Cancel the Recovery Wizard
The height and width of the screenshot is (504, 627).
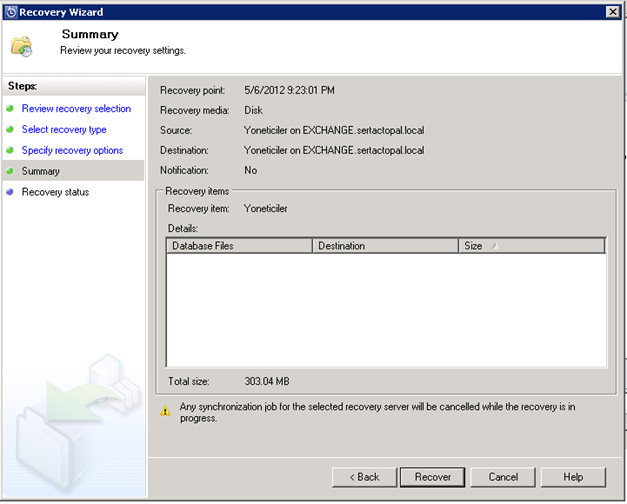pos(503,477)
